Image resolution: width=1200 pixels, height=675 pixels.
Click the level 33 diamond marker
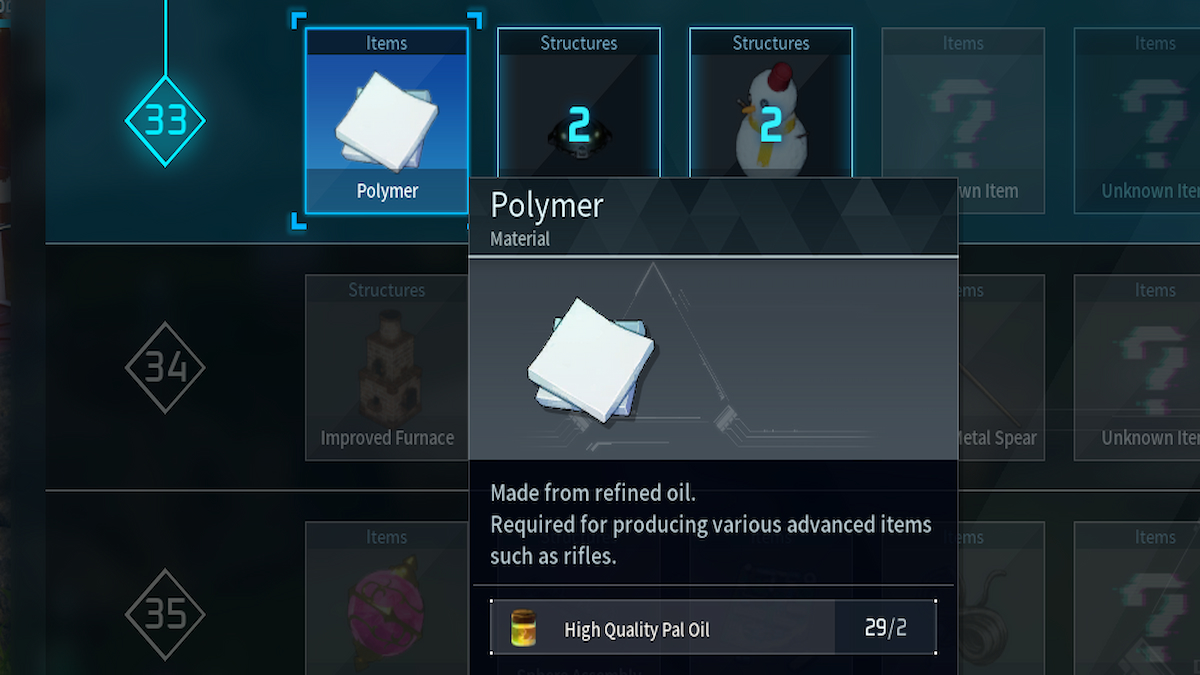click(165, 120)
